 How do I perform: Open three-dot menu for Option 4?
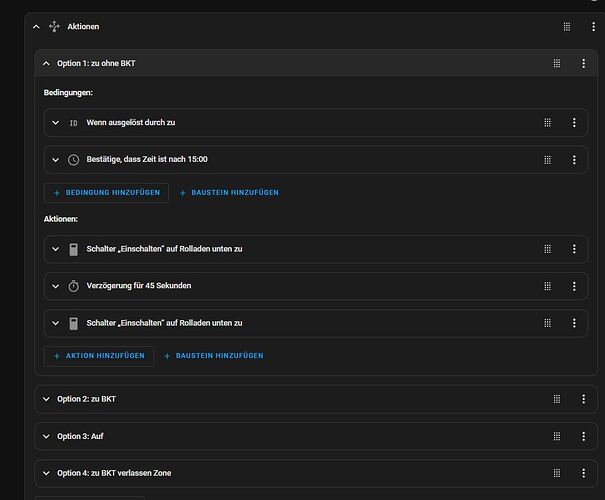click(583, 473)
